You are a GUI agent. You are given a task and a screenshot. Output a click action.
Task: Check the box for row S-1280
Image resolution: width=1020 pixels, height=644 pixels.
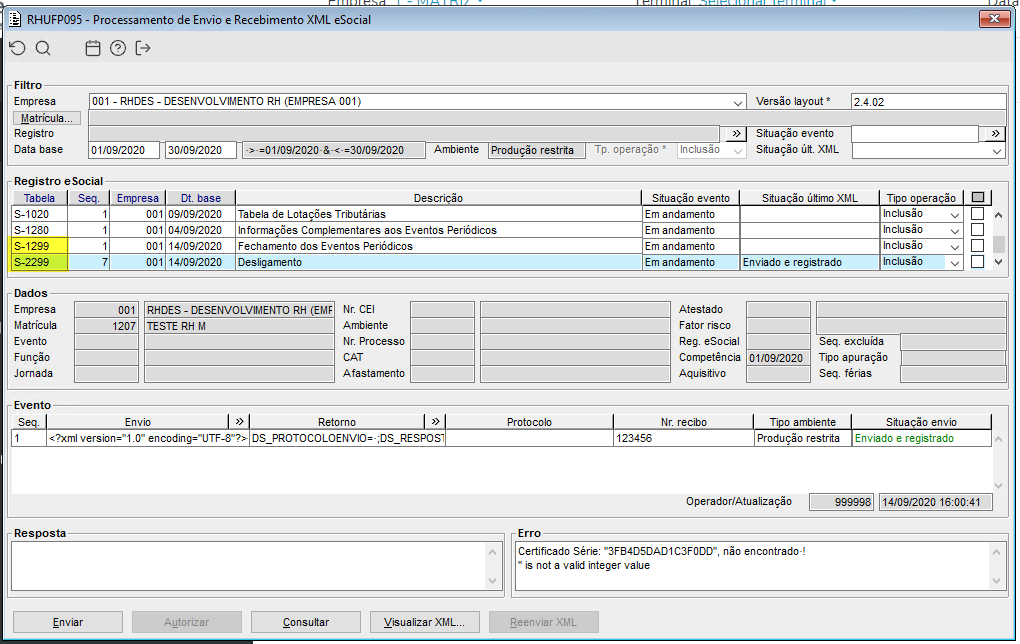[x=977, y=230]
